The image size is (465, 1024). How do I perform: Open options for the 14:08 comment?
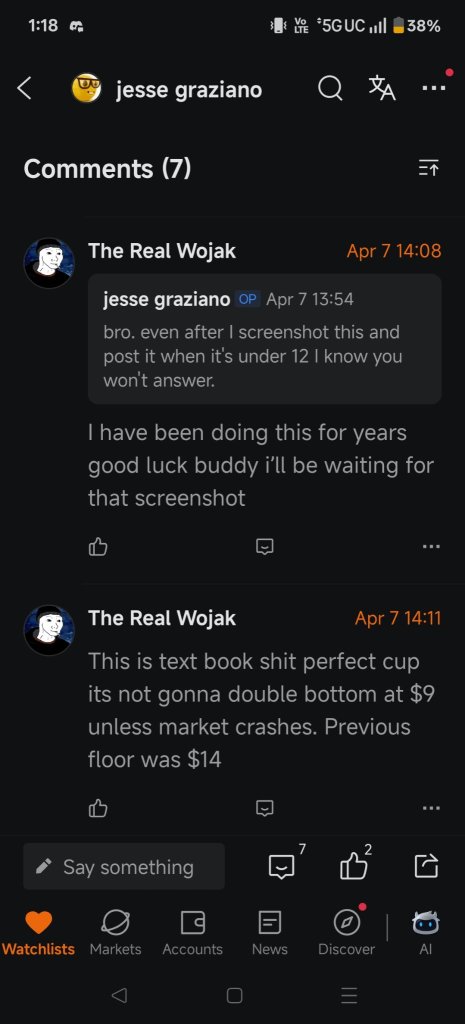(x=431, y=547)
